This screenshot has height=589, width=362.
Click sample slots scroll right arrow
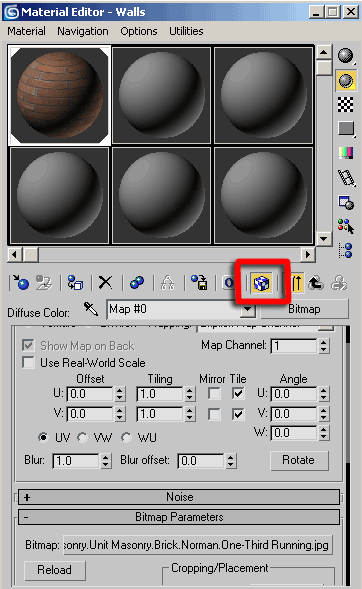308,254
